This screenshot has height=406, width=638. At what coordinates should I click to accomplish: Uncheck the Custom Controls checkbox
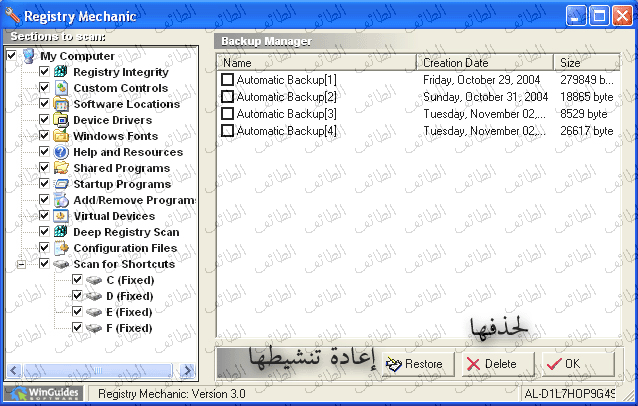(44, 87)
